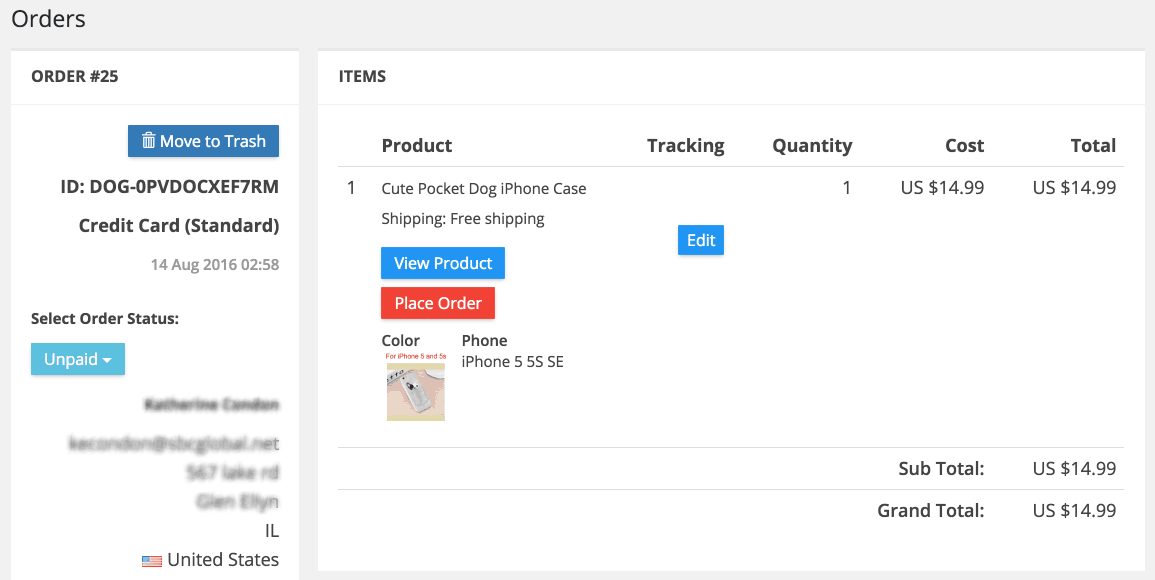Click the Tracking column header
This screenshot has width=1155, height=580.
(x=686, y=146)
